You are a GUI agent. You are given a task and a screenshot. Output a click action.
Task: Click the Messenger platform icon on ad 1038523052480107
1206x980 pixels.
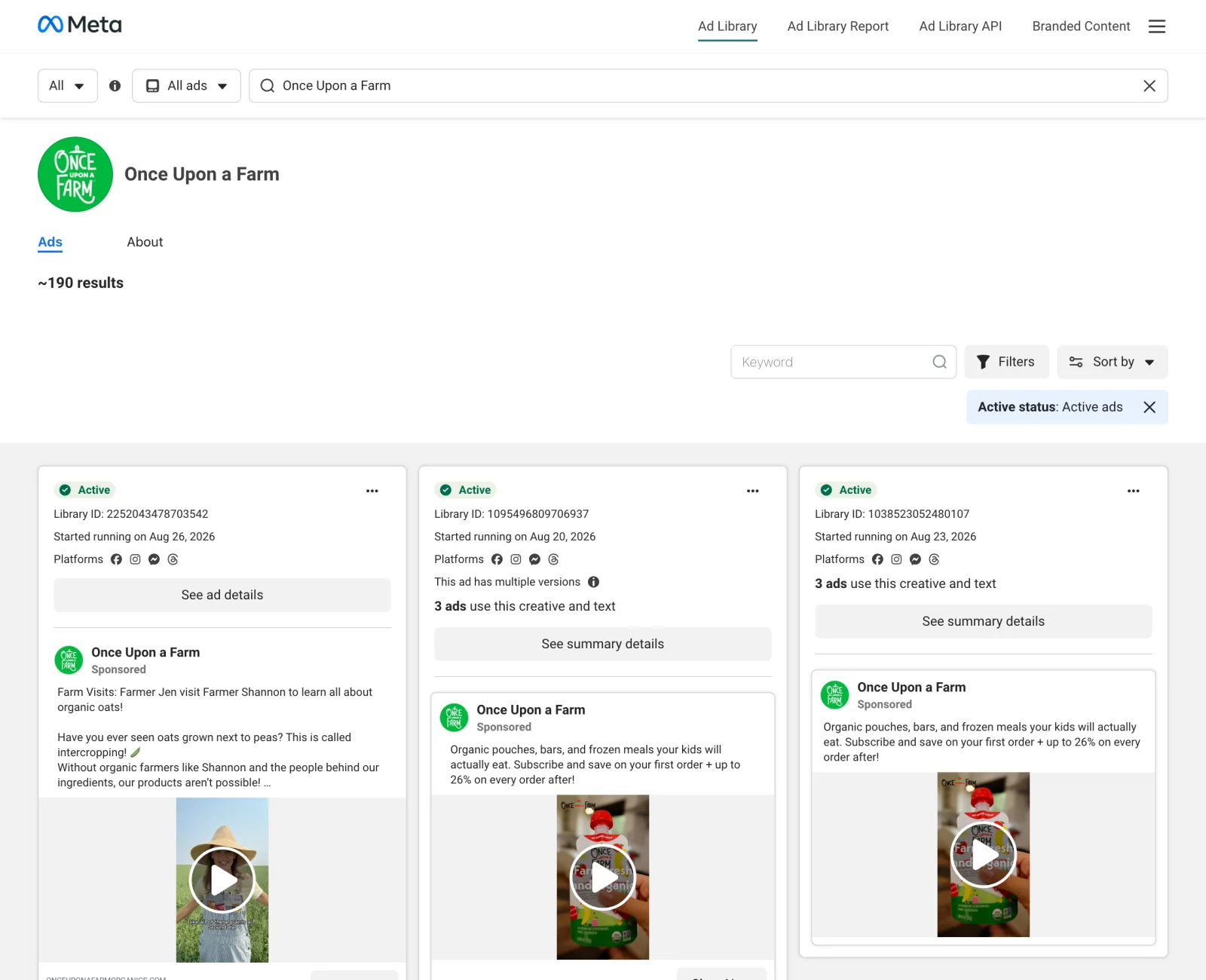pyautogui.click(x=915, y=559)
